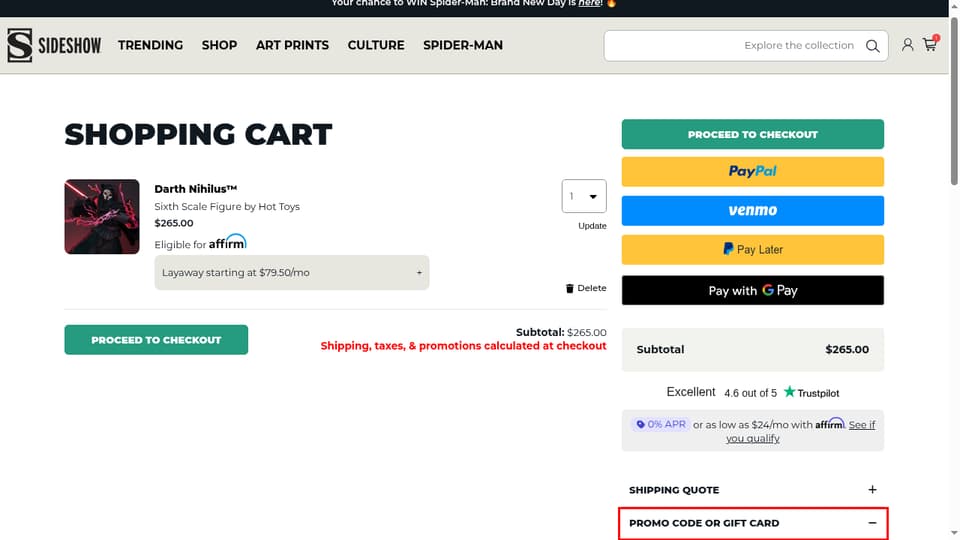The height and width of the screenshot is (540, 960).
Task: Click the right-hand PROCEED TO CHECKOUT button
Action: pos(752,134)
